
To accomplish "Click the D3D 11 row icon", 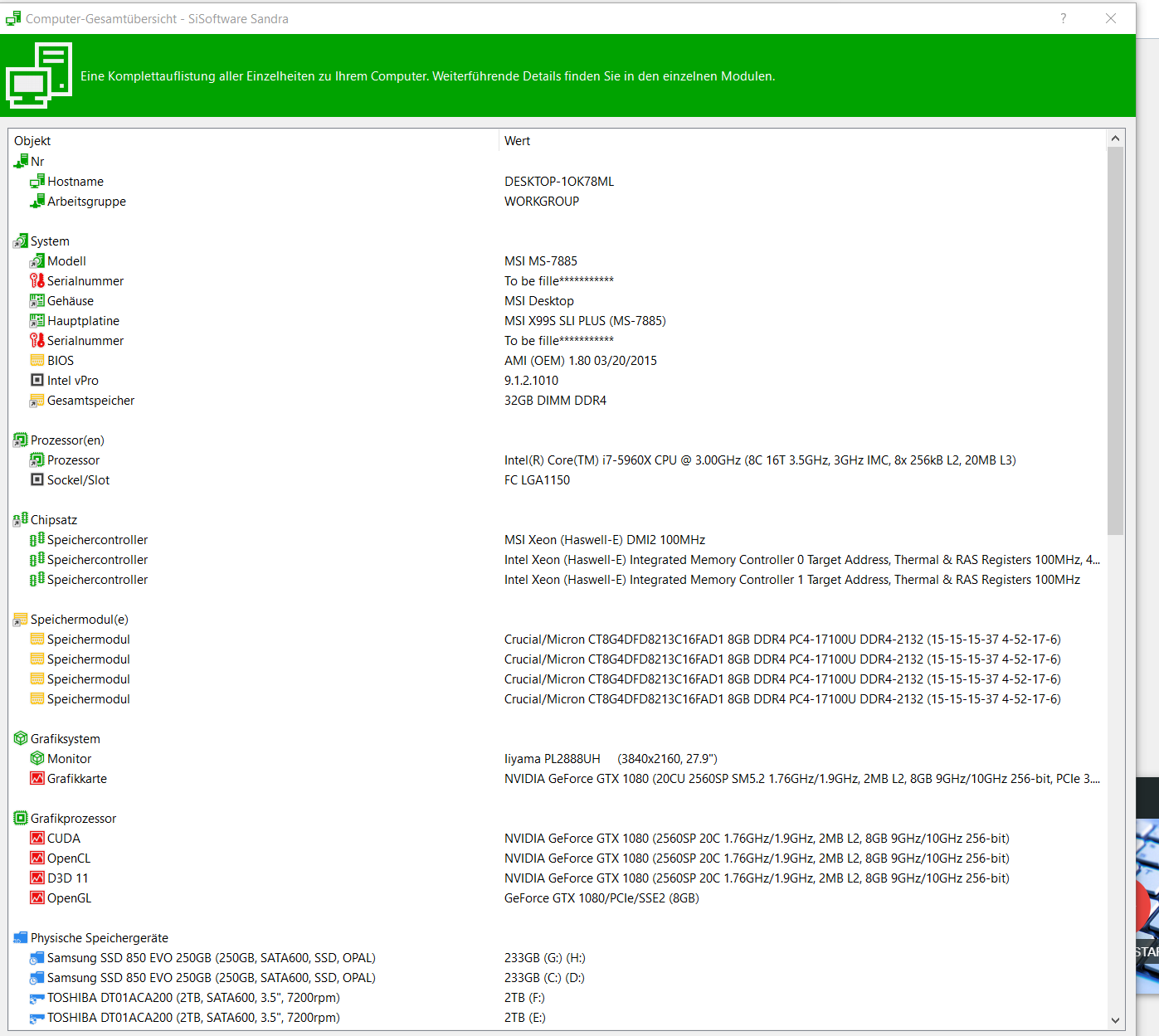I will [37, 878].
